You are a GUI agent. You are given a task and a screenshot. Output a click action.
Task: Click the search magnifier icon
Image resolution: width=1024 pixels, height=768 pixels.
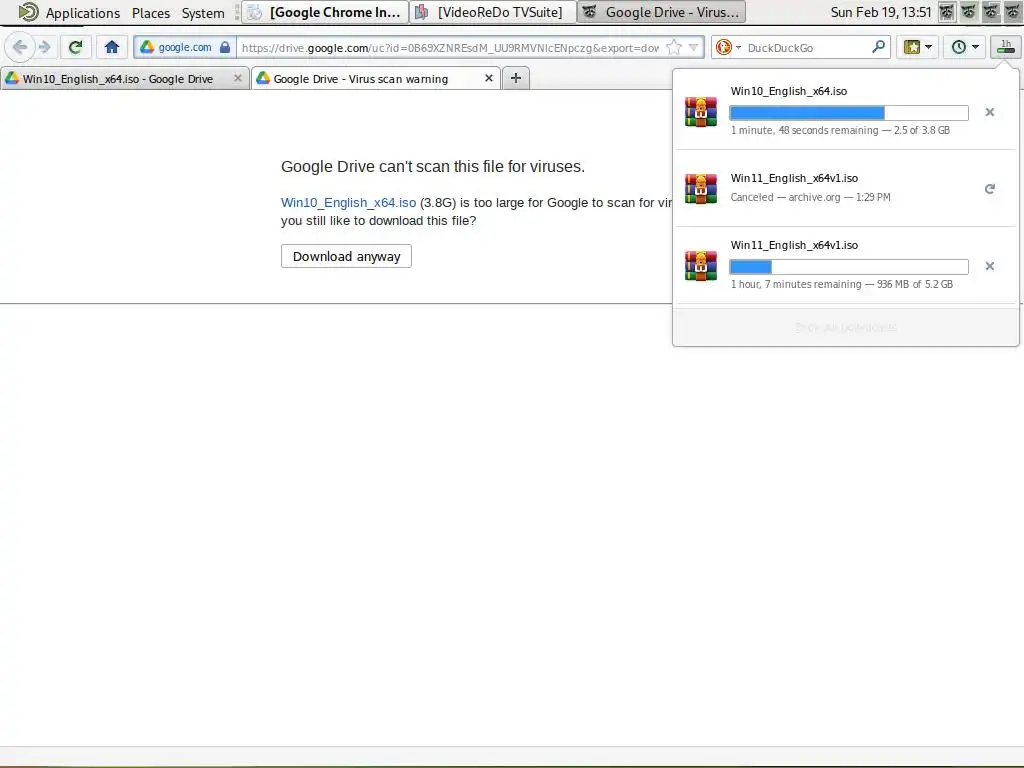(878, 47)
